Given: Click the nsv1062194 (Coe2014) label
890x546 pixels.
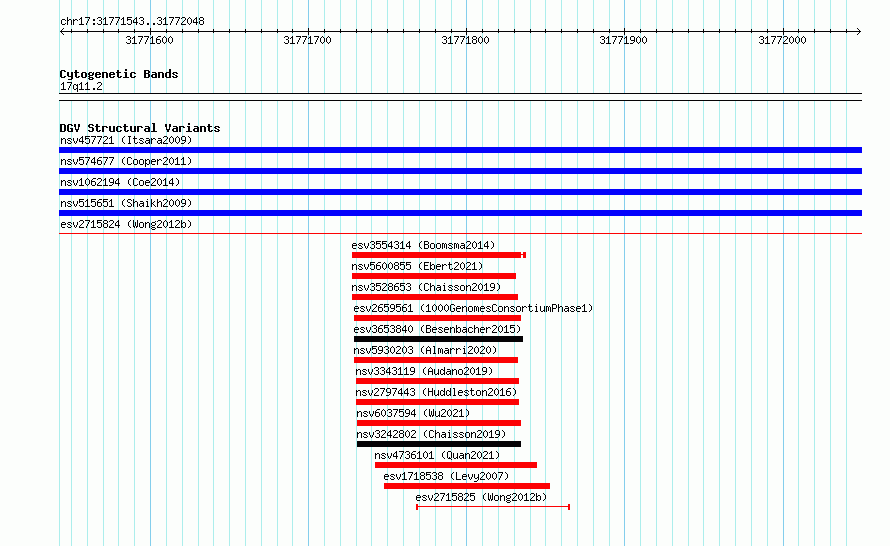Looking at the screenshot, I should click(x=120, y=182).
